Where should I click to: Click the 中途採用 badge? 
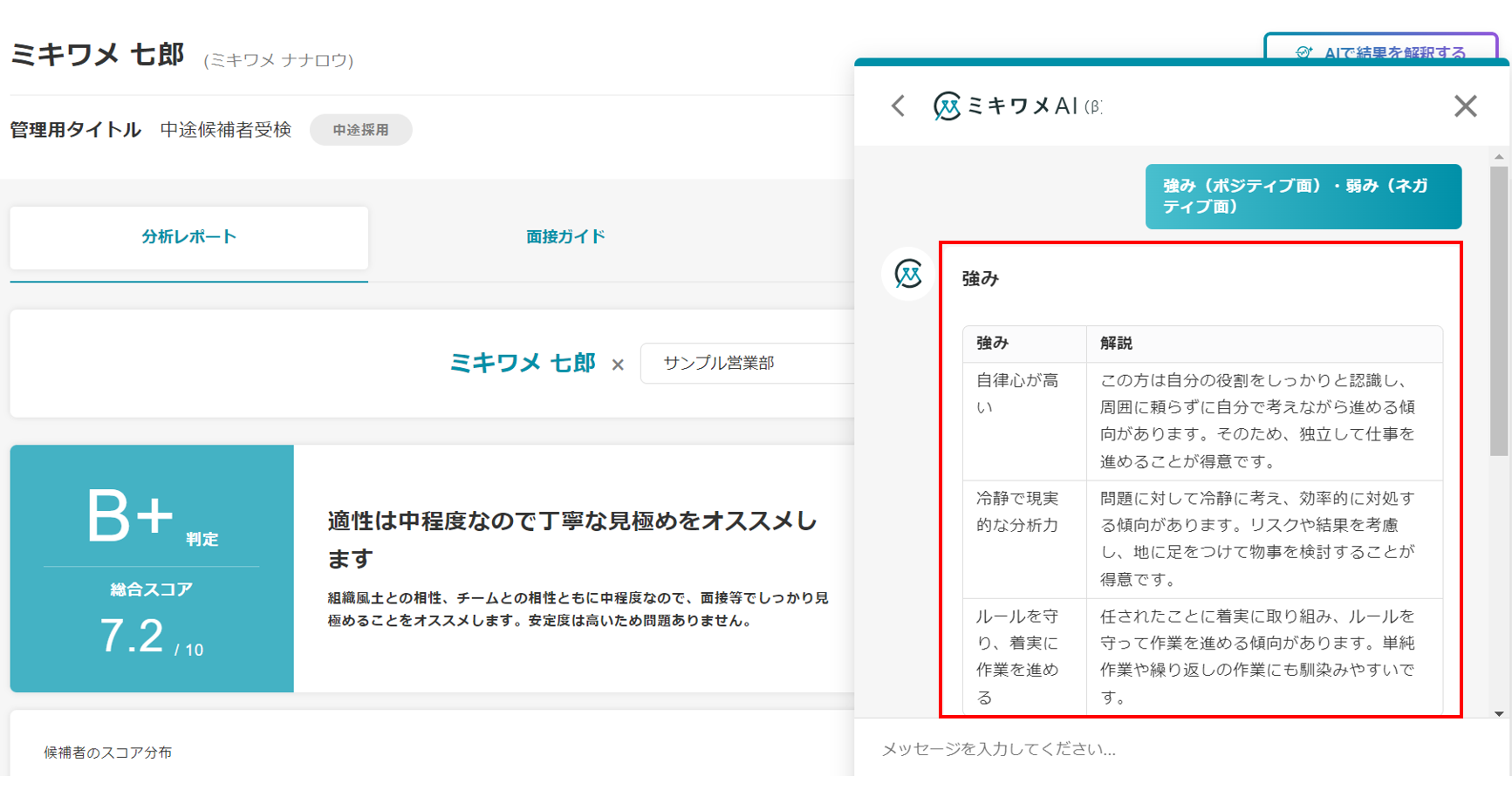[x=360, y=130]
